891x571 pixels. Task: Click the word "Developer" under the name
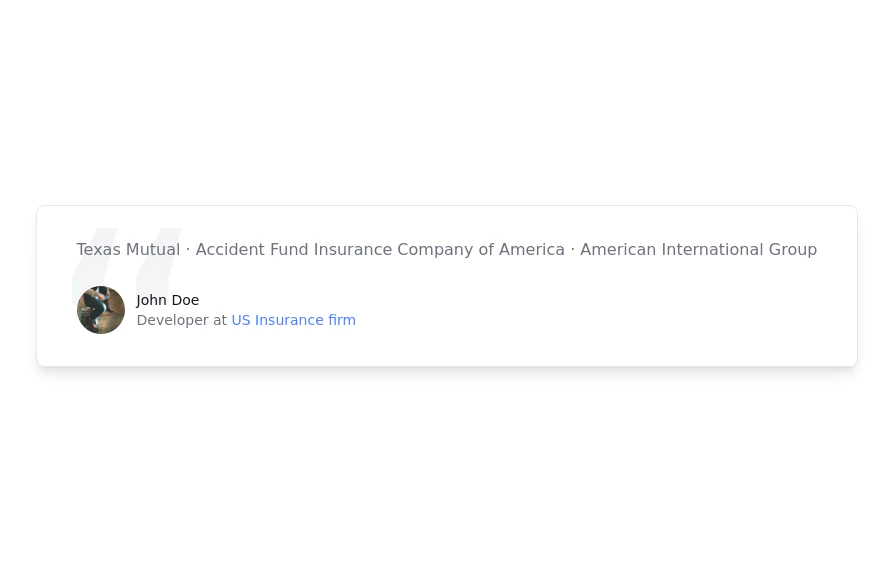172,320
